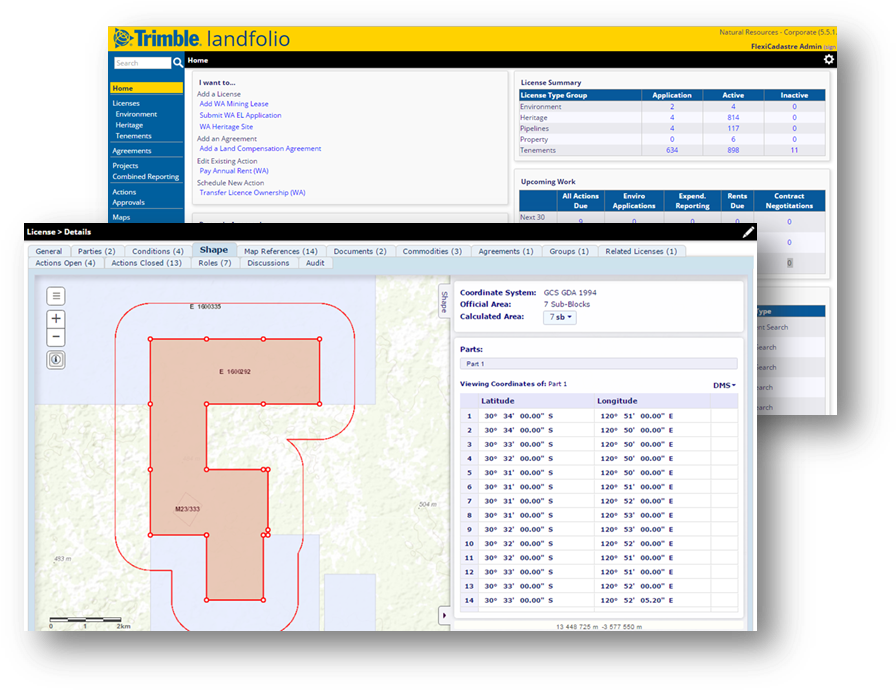896x690 pixels.
Task: Collapse the side panel with arrow
Action: coord(444,616)
